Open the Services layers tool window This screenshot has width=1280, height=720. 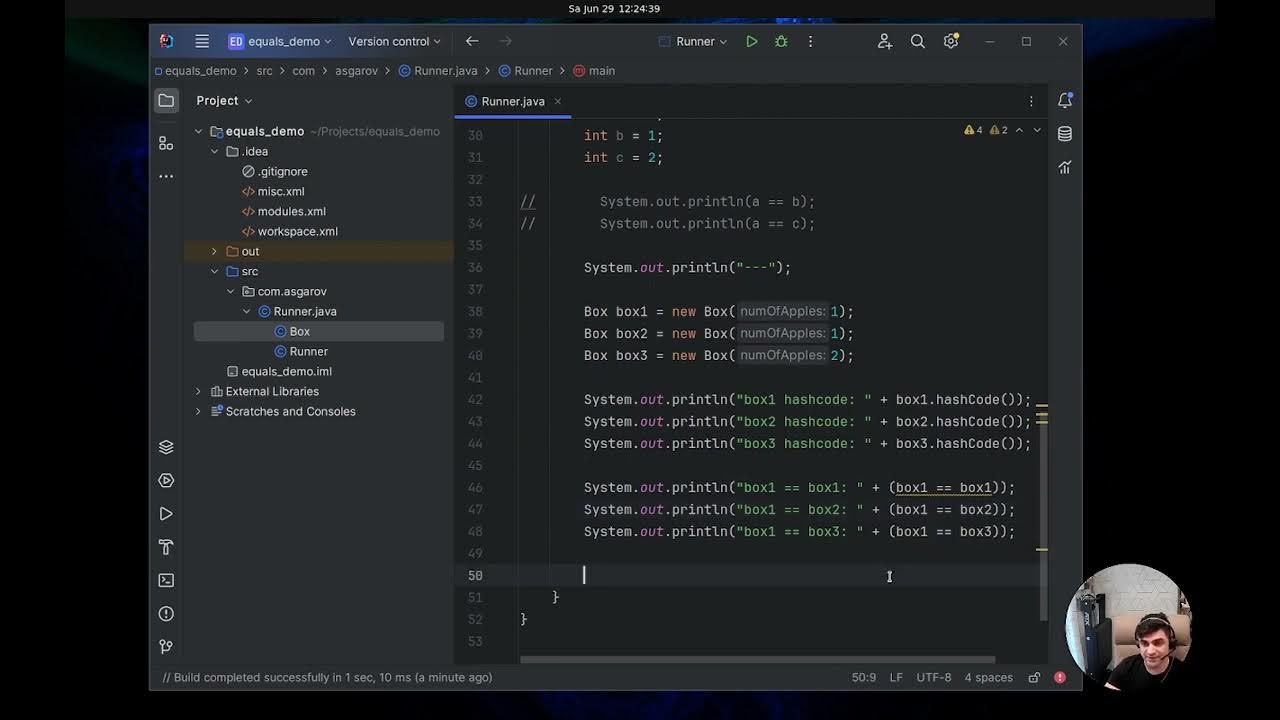[166, 447]
